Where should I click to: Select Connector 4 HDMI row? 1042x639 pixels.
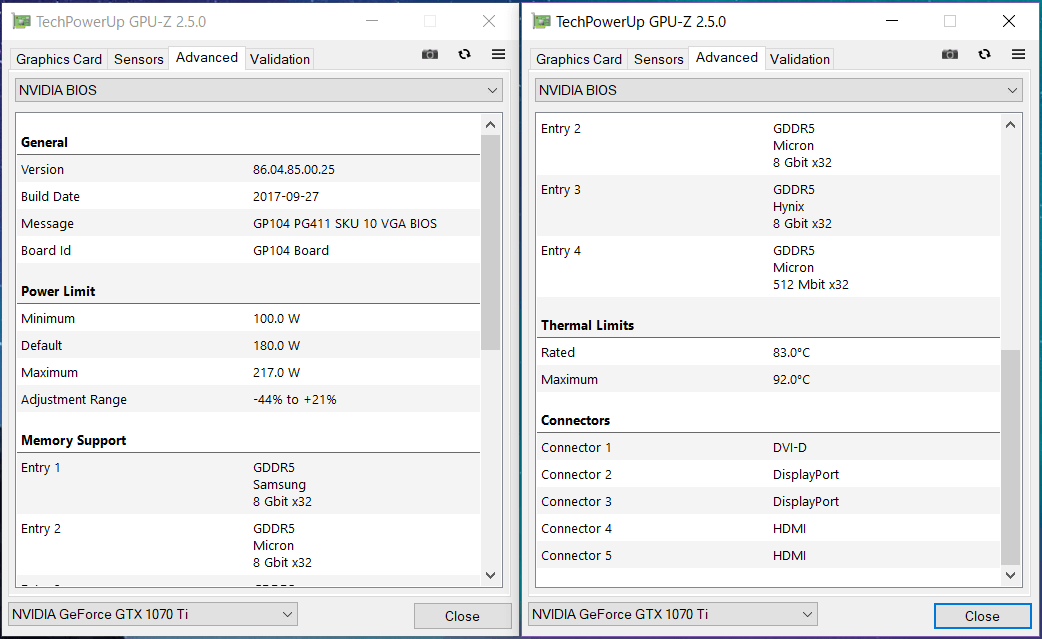(768, 529)
